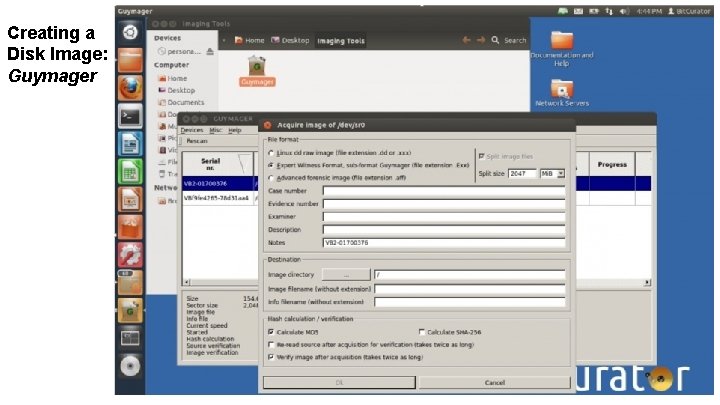
Task: Click Cancel in the Acquire image dialog
Action: click(495, 382)
